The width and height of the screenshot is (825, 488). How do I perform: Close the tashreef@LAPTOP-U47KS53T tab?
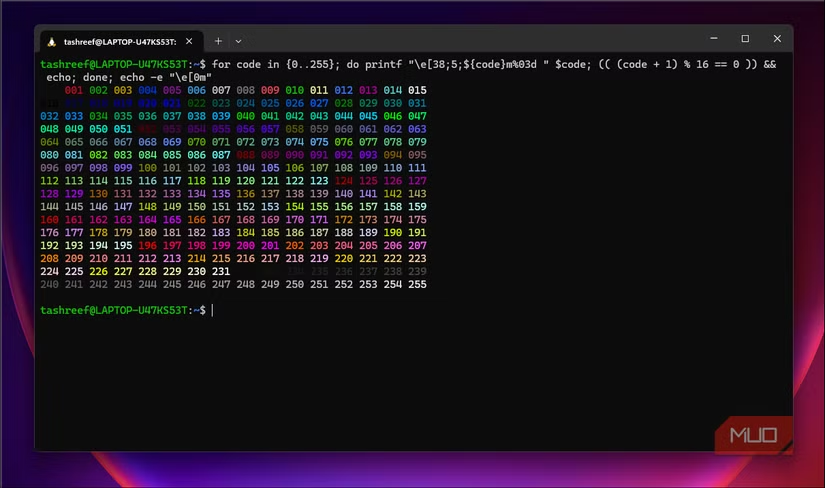point(191,41)
